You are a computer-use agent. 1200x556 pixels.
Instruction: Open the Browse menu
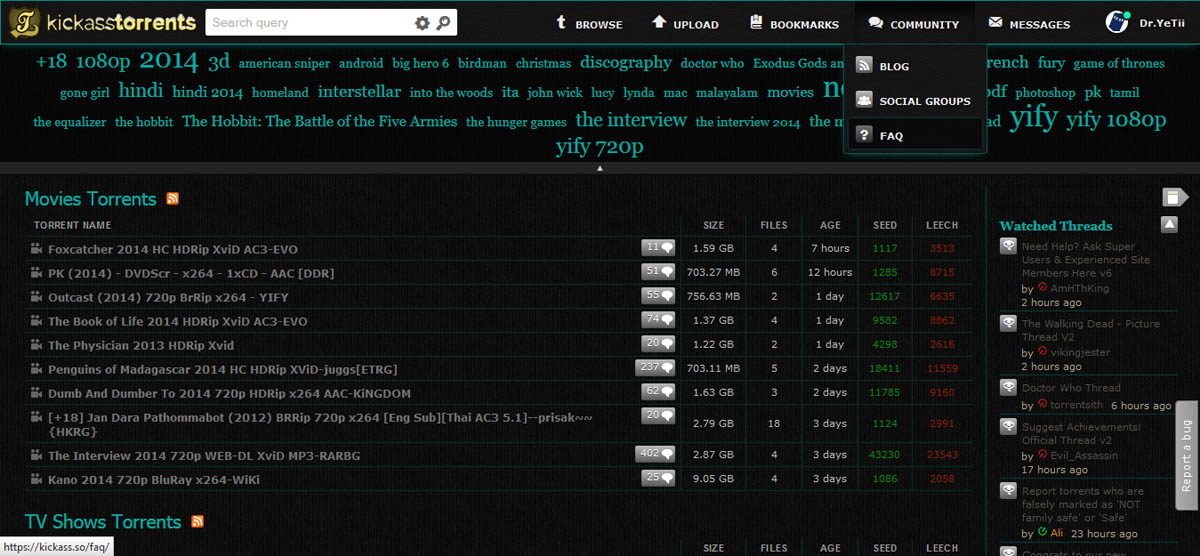point(589,24)
